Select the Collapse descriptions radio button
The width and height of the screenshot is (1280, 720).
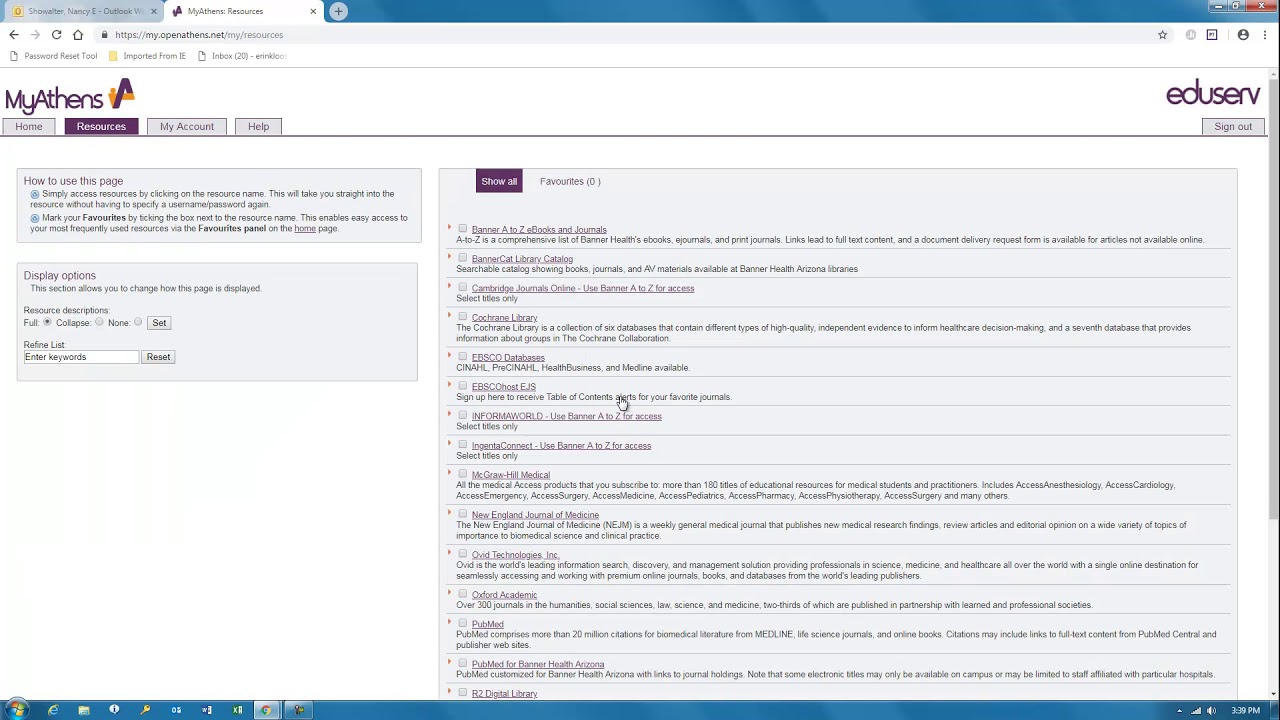[x=99, y=322]
